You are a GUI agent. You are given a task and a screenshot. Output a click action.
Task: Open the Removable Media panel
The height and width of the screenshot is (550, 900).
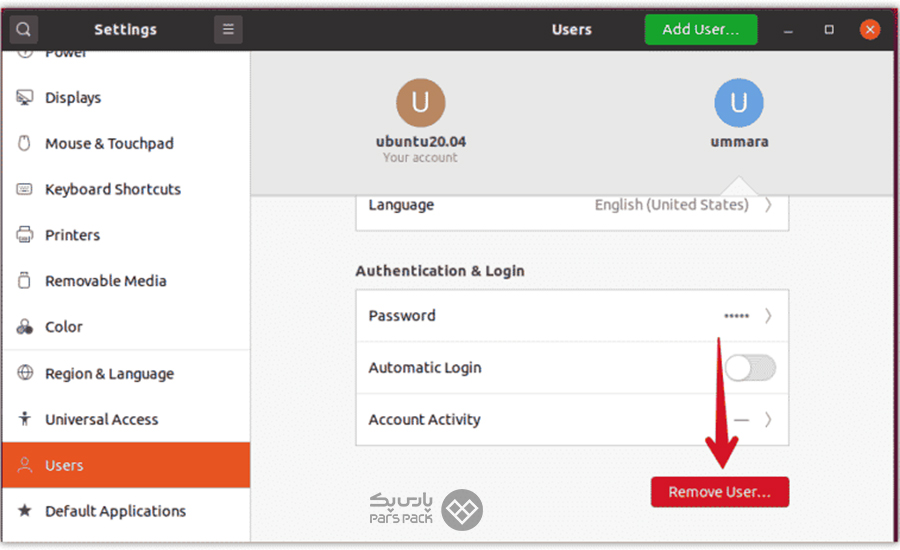[x=126, y=281]
